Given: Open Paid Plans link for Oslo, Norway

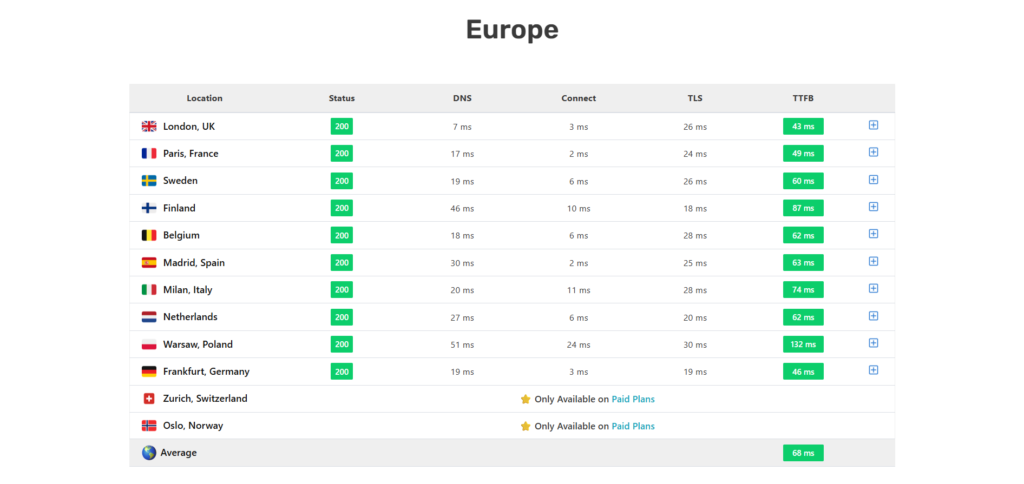Looking at the screenshot, I should click(633, 426).
